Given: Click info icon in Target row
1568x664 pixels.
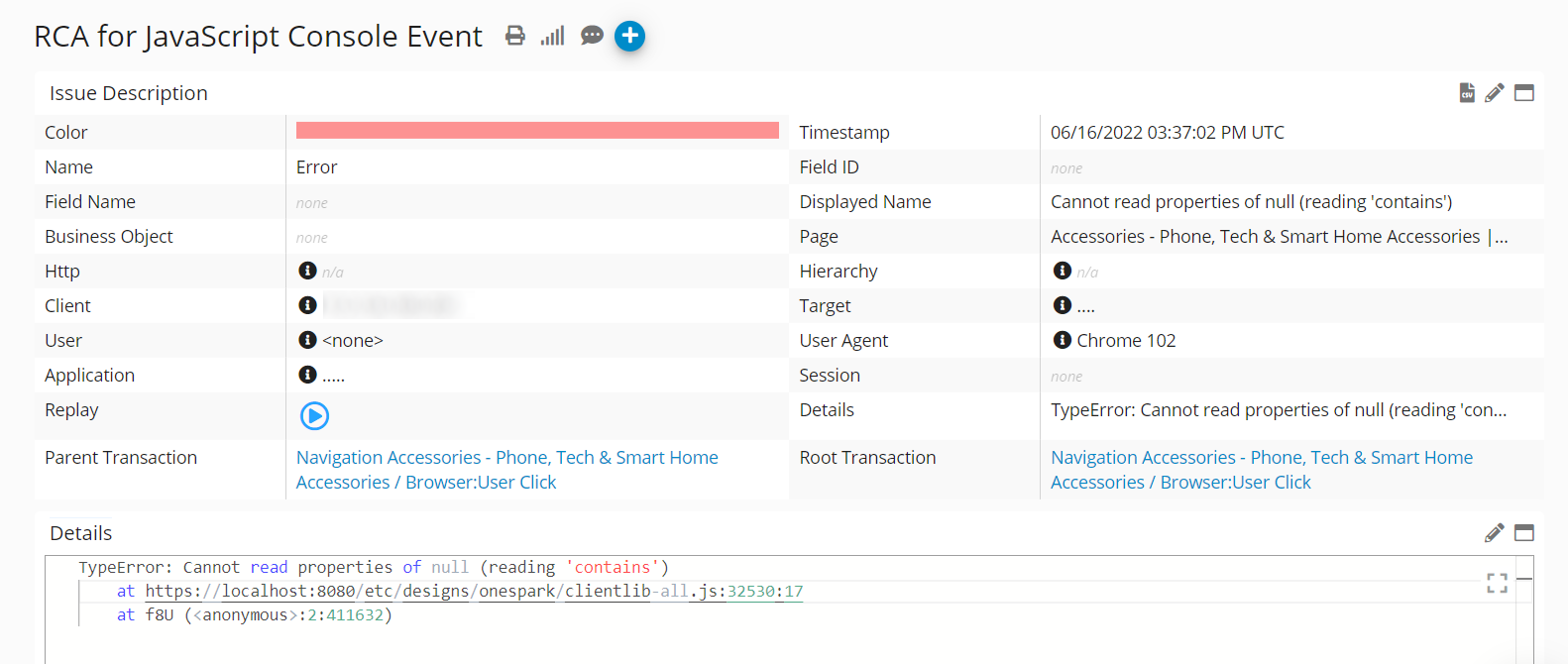Looking at the screenshot, I should (x=1062, y=305).
